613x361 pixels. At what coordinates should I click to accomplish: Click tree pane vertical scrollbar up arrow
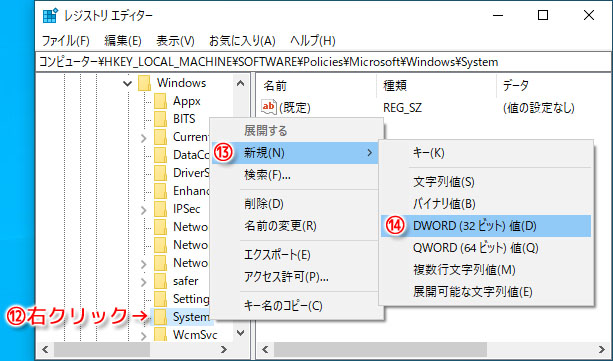pyautogui.click(x=241, y=83)
